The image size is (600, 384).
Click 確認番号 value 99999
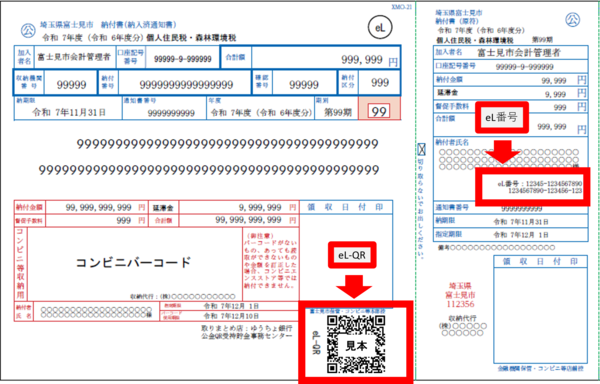[303, 85]
